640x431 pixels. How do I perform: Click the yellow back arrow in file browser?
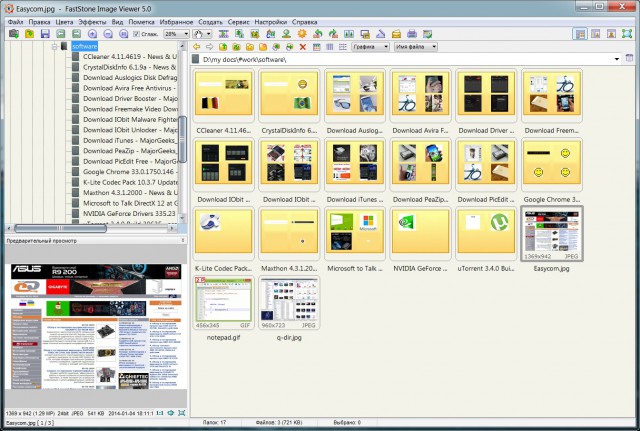pos(197,47)
